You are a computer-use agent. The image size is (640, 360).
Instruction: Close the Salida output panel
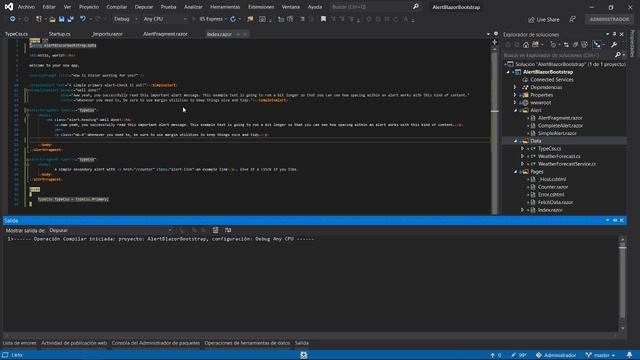[x=622, y=220]
